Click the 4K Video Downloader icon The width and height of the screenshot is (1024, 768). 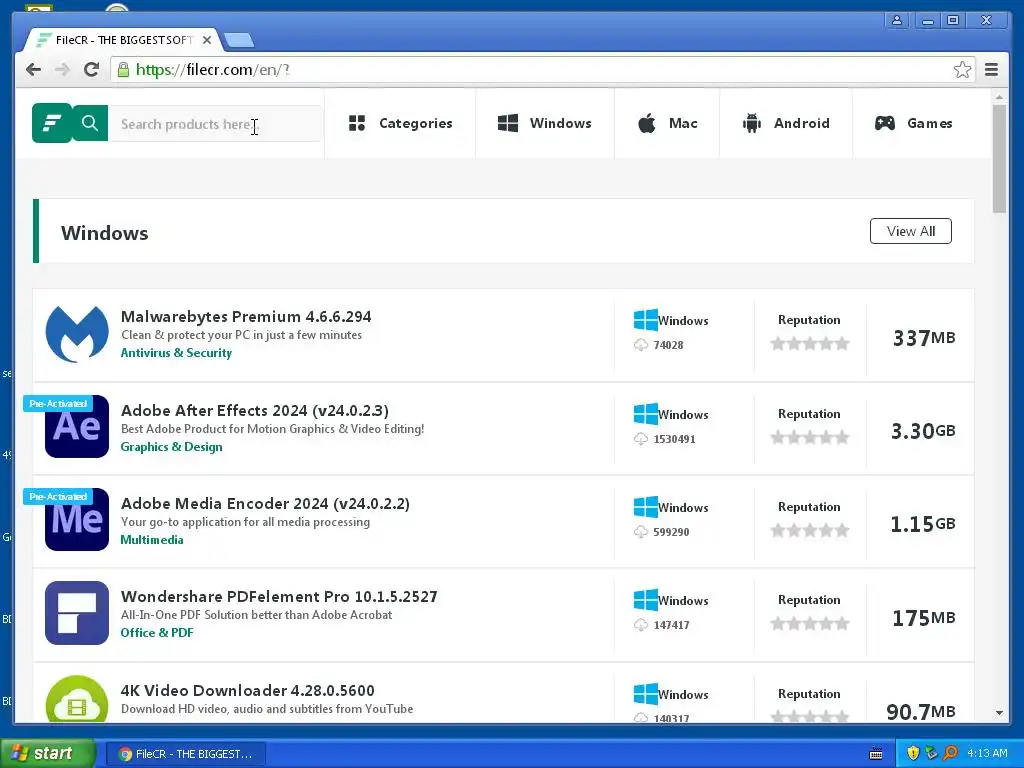click(x=77, y=698)
